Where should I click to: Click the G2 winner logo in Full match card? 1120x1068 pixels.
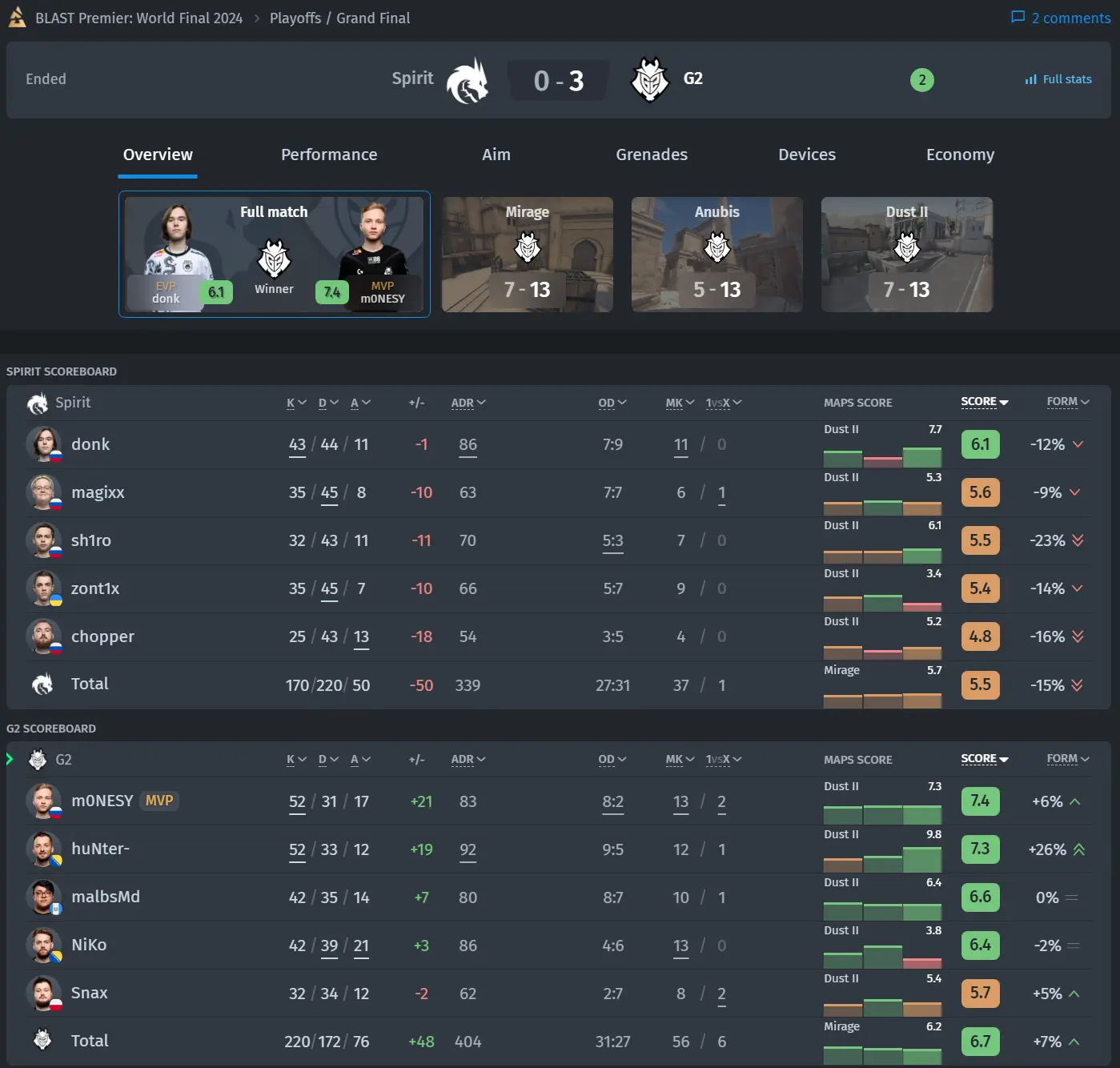274,258
